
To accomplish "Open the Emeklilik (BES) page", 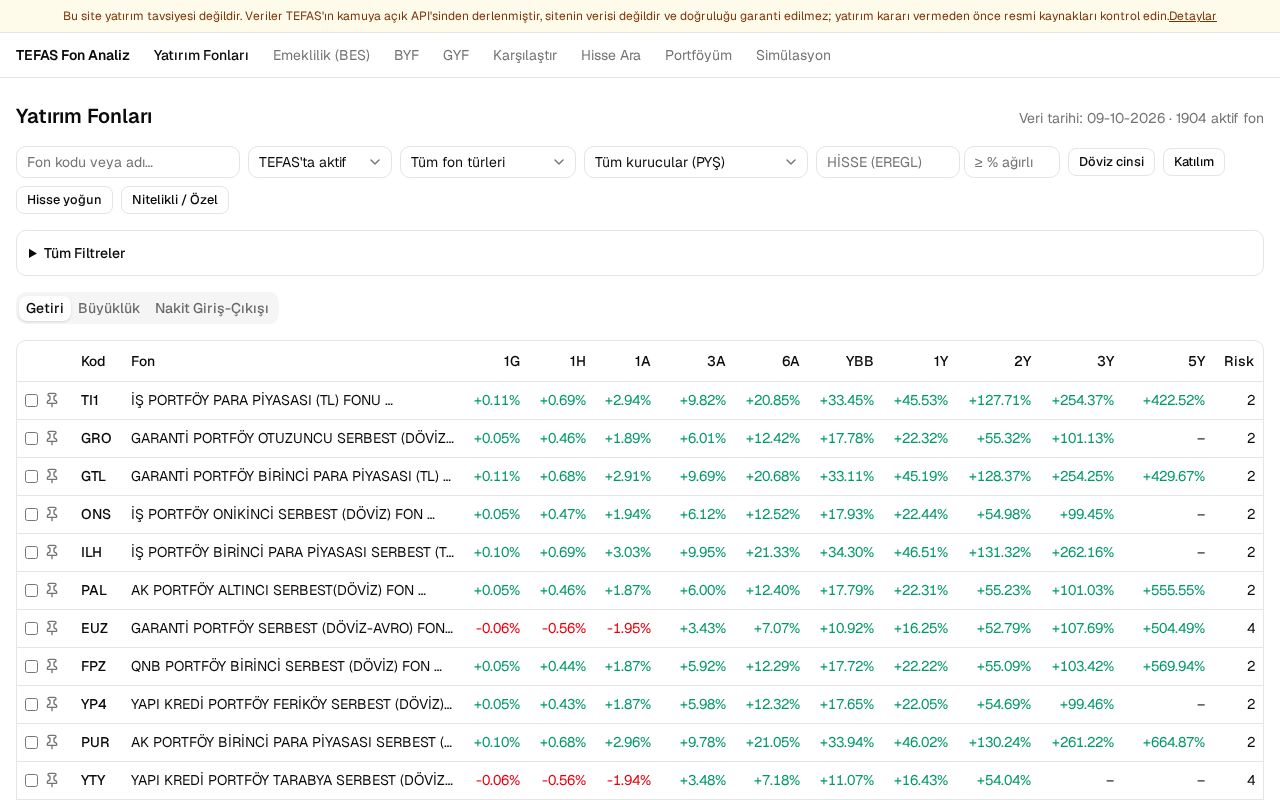I will [x=321, y=55].
